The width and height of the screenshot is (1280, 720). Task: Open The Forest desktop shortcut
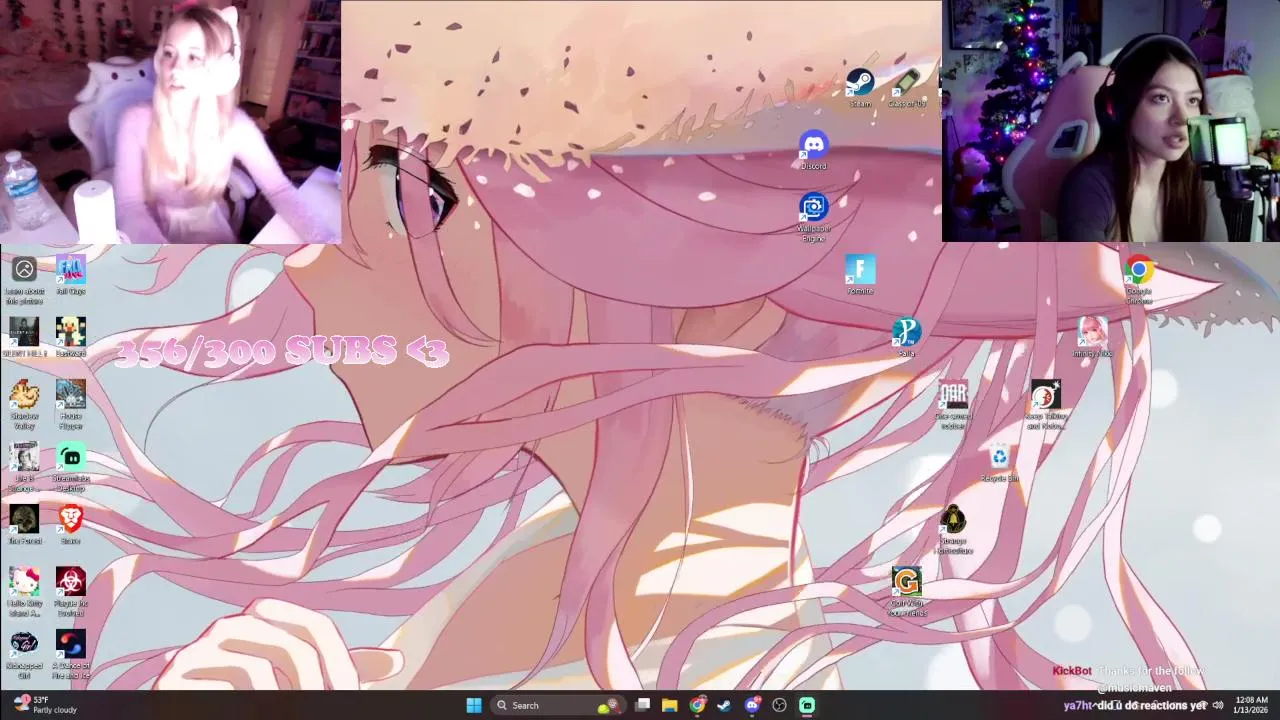click(x=24, y=525)
